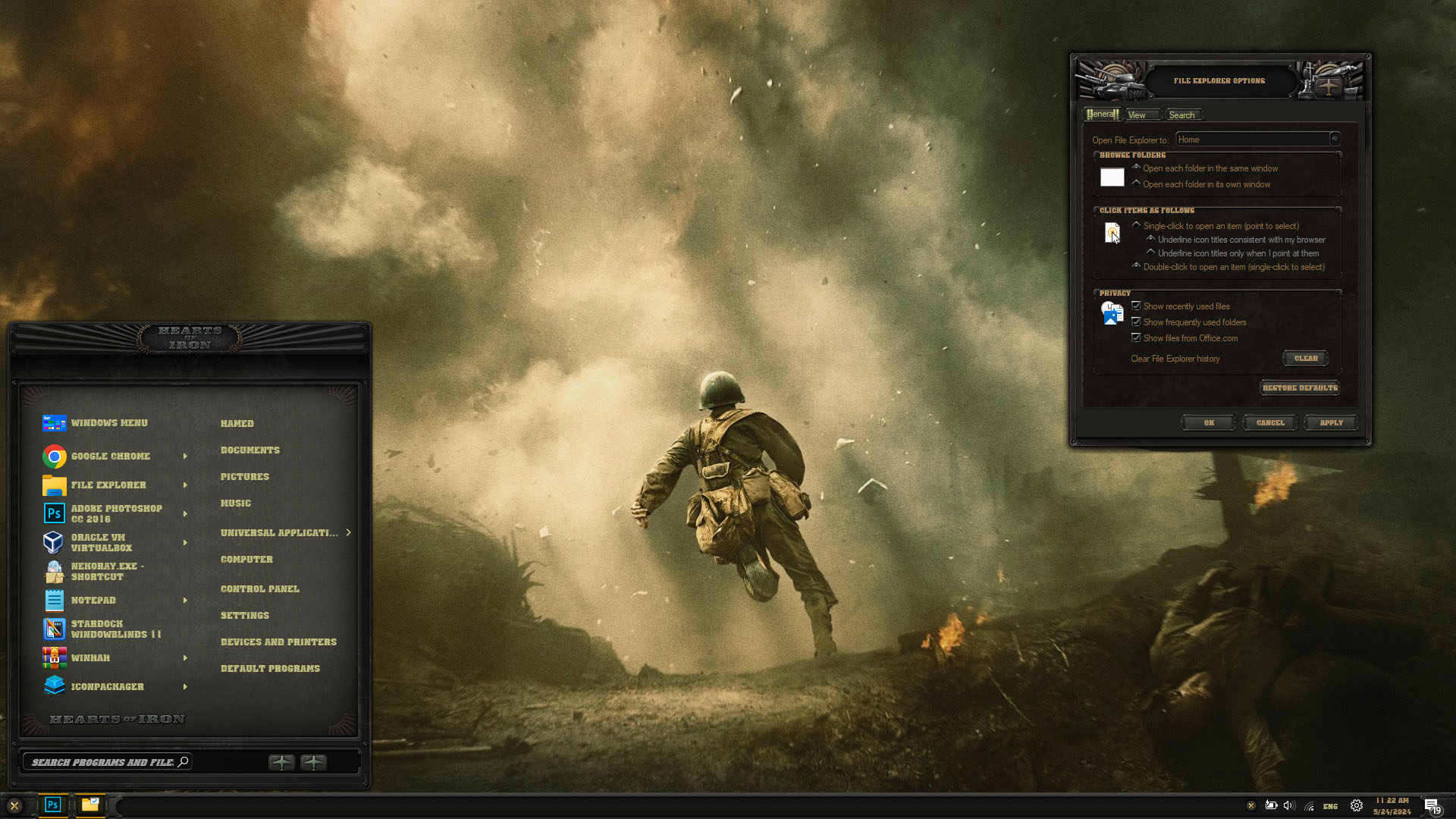Click the IconPackager icon
Viewport: 1456px width, 819px height.
(54, 686)
